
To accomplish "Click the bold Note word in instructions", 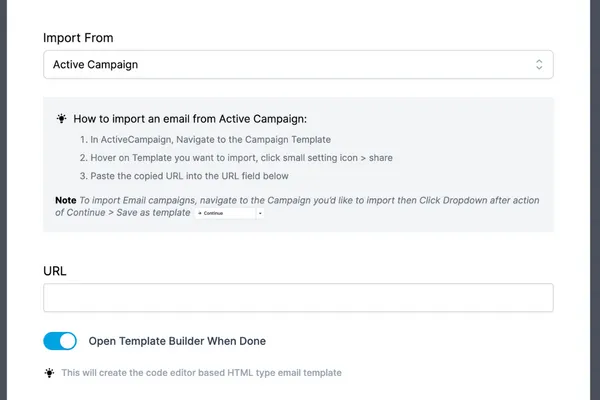I will tap(66, 200).
